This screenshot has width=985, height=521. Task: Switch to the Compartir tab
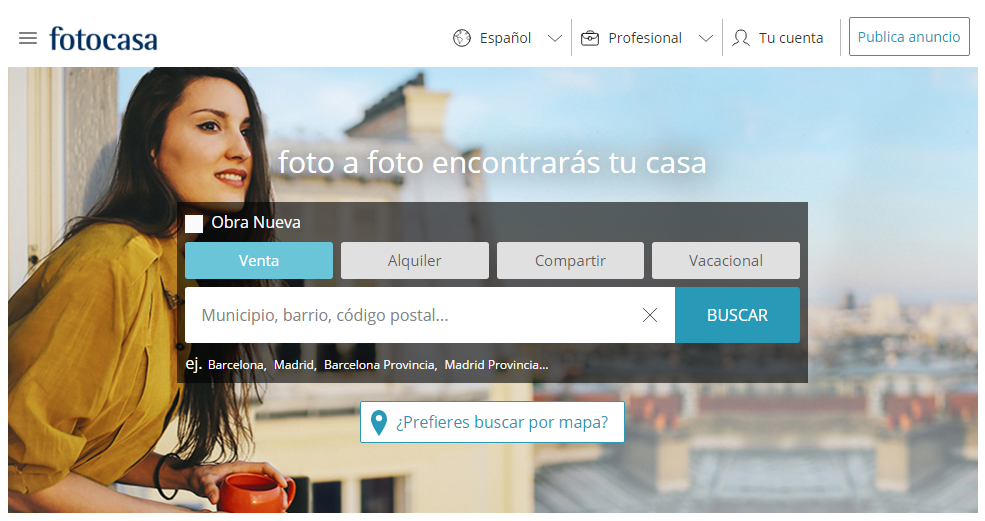[570, 260]
